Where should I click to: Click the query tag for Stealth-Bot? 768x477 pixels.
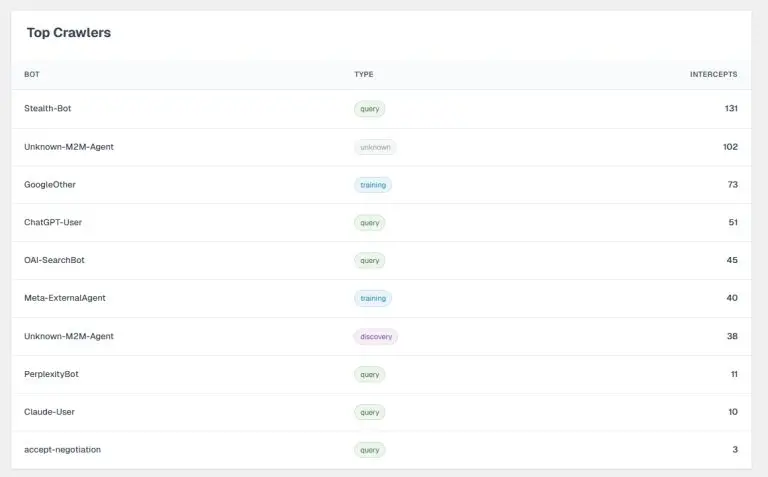[x=370, y=109]
